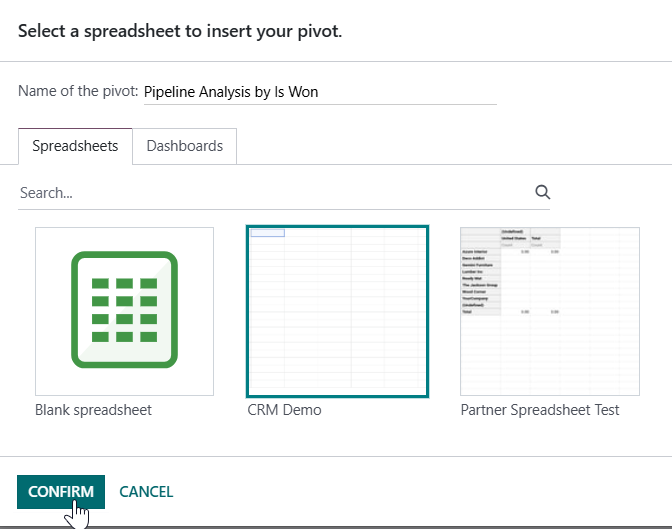Click the magnifying glass search icon
Image resolution: width=672 pixels, height=529 pixels.
543,192
